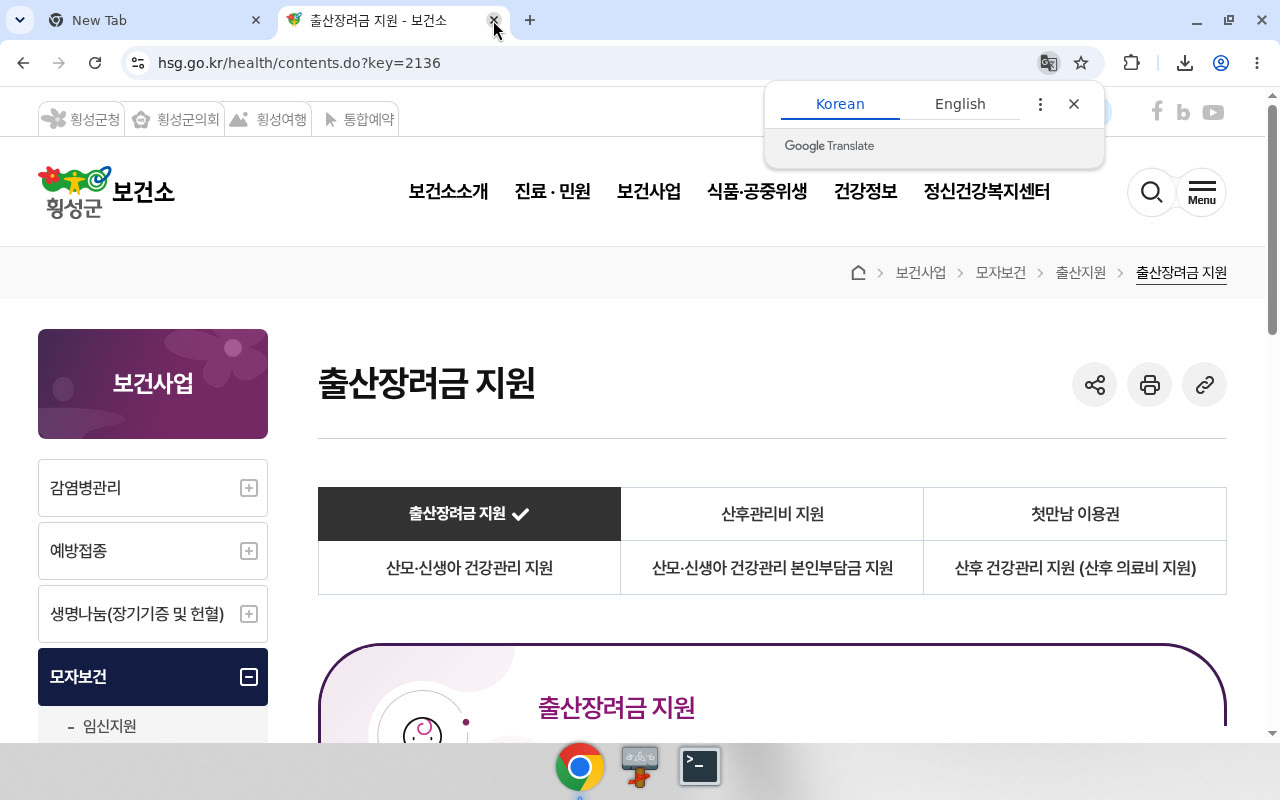Open the Facebook icon in the header

(1157, 112)
